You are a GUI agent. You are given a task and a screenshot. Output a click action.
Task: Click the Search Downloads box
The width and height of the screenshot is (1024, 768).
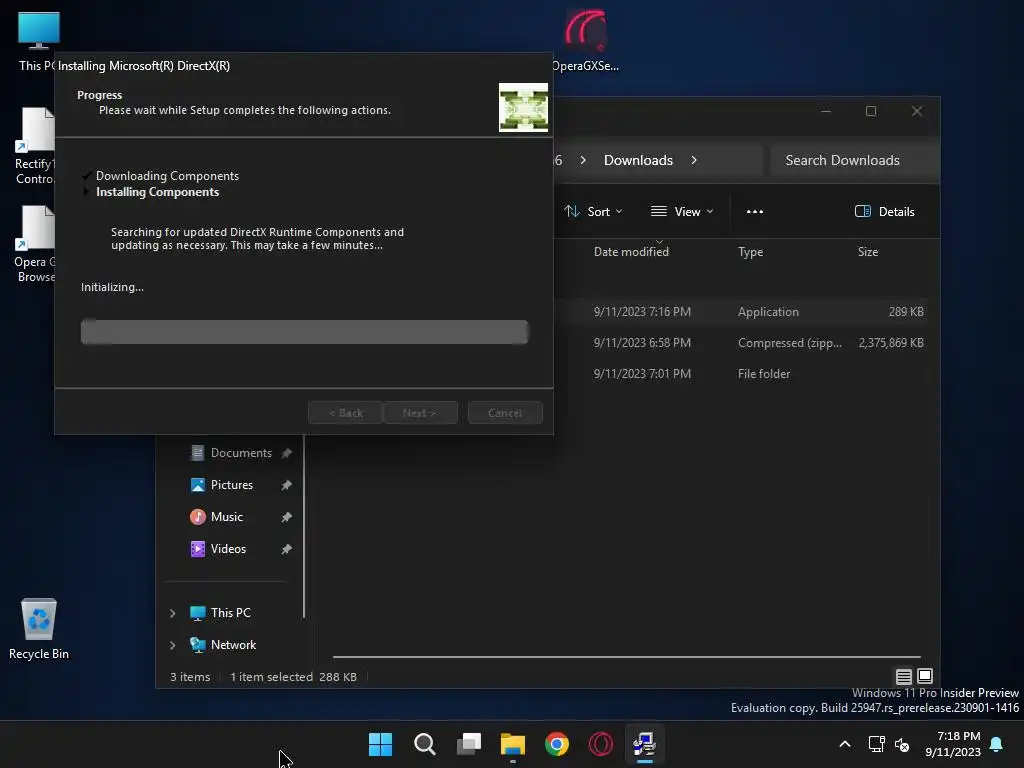tap(854, 161)
